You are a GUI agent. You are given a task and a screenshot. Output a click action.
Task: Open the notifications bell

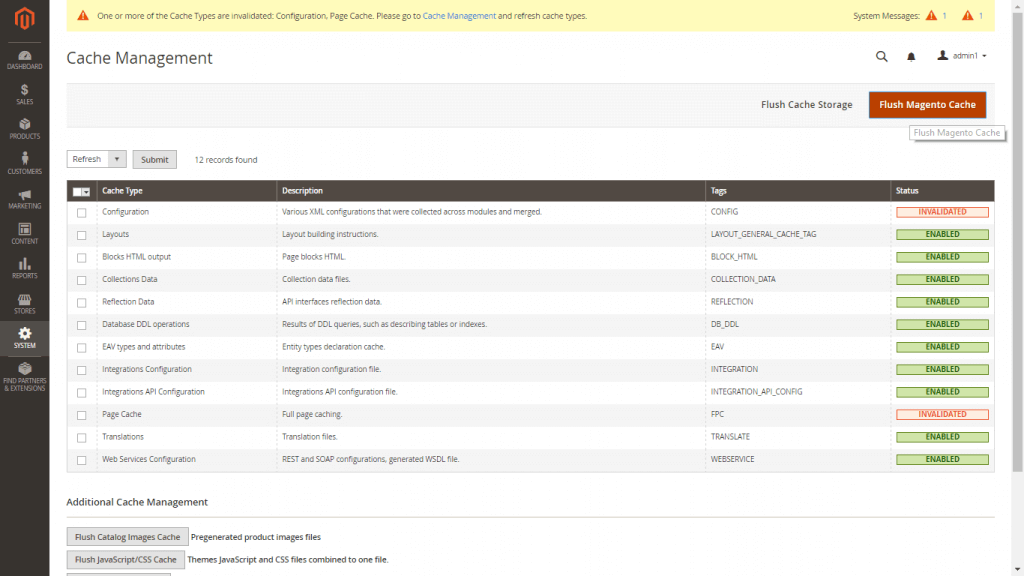(911, 57)
